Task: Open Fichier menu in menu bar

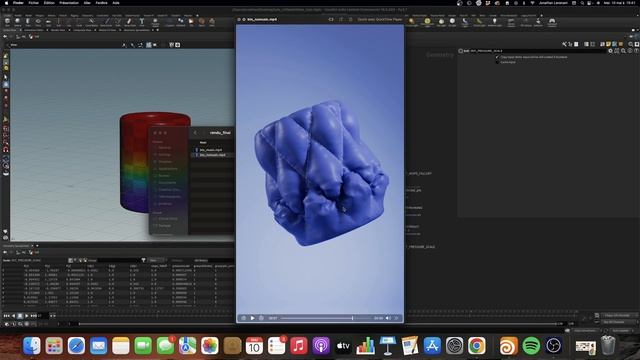Action: pos(33,3)
